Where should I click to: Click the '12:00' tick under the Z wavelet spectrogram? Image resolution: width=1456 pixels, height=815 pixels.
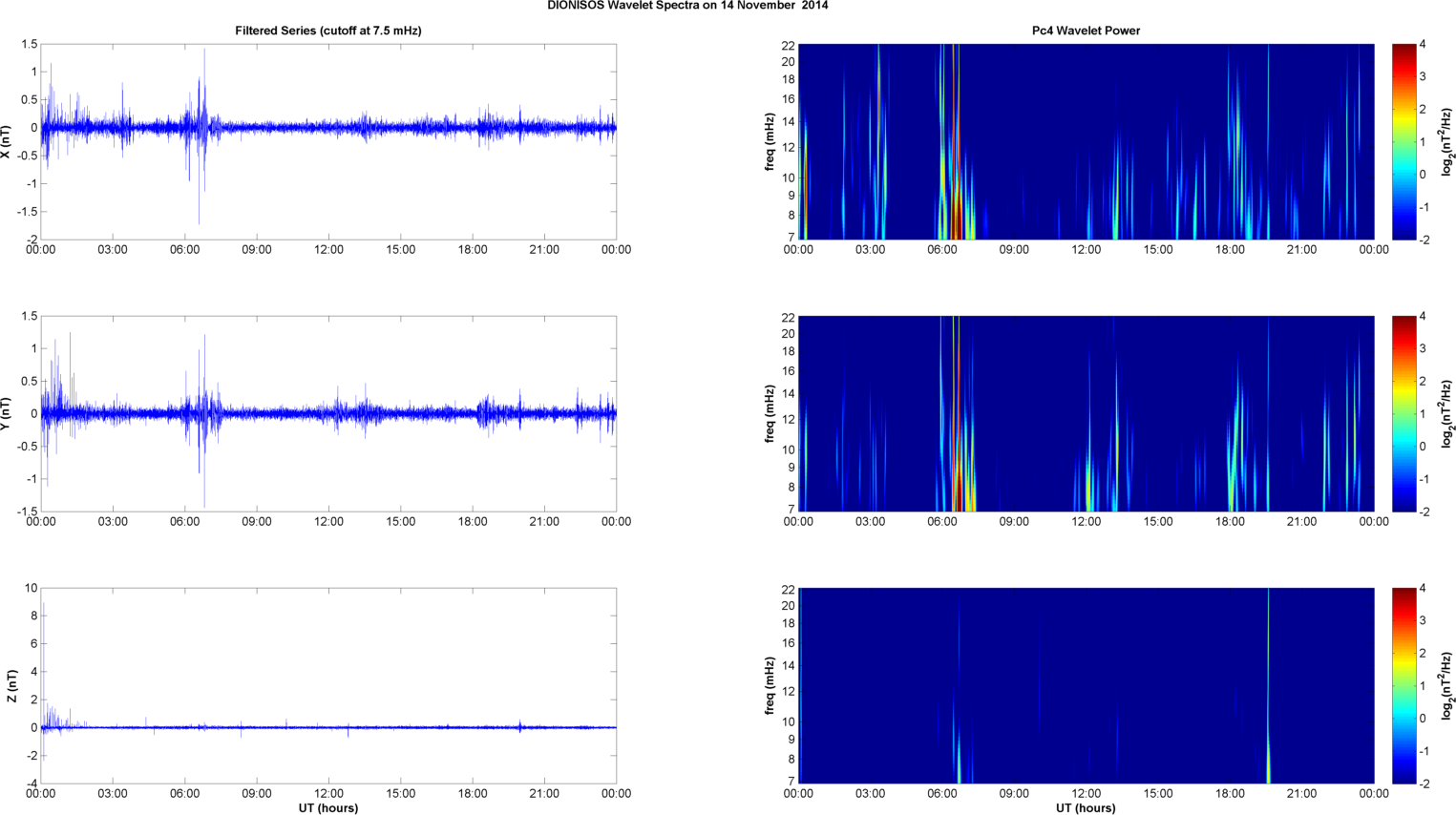pos(1086,793)
